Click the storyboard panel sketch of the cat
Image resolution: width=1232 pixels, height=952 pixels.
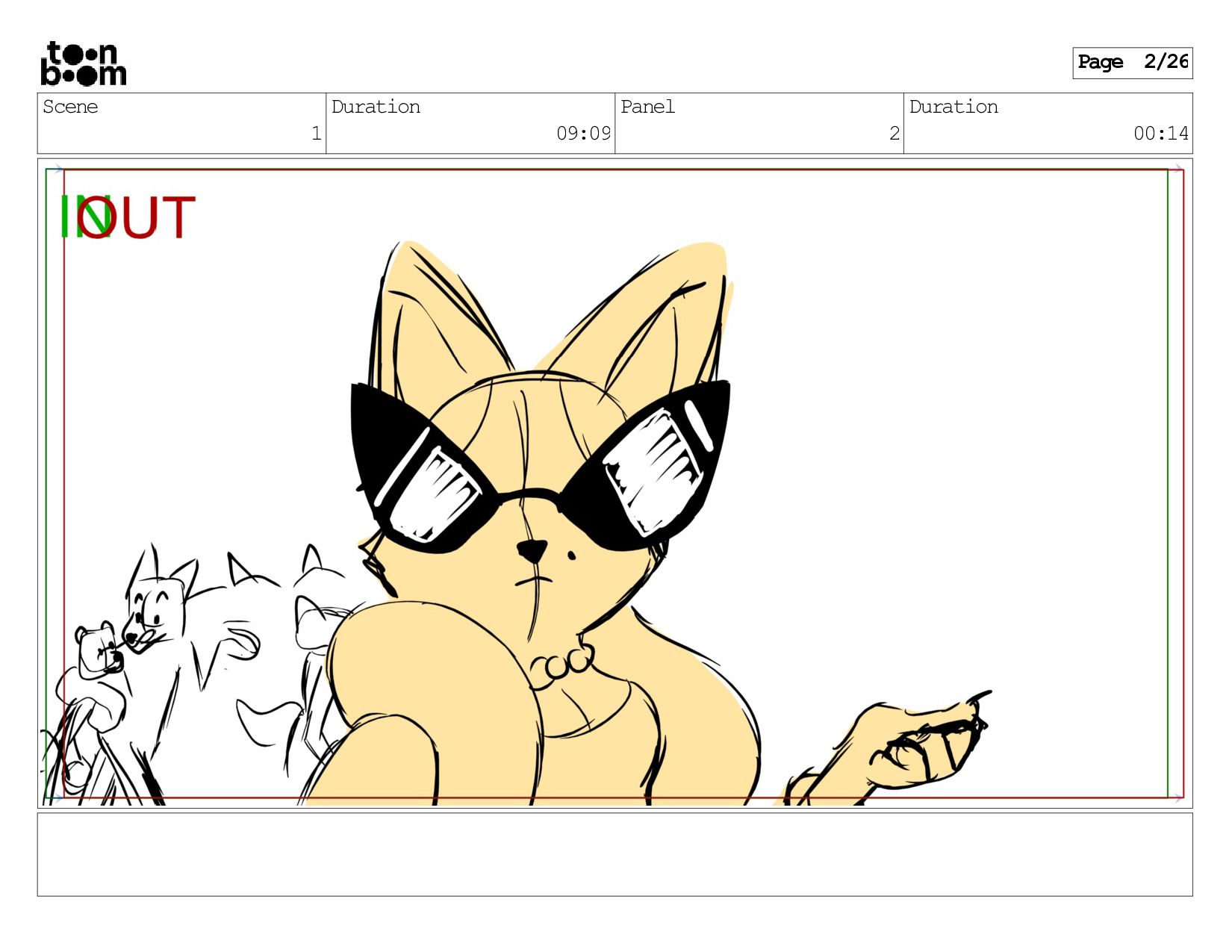click(615, 483)
